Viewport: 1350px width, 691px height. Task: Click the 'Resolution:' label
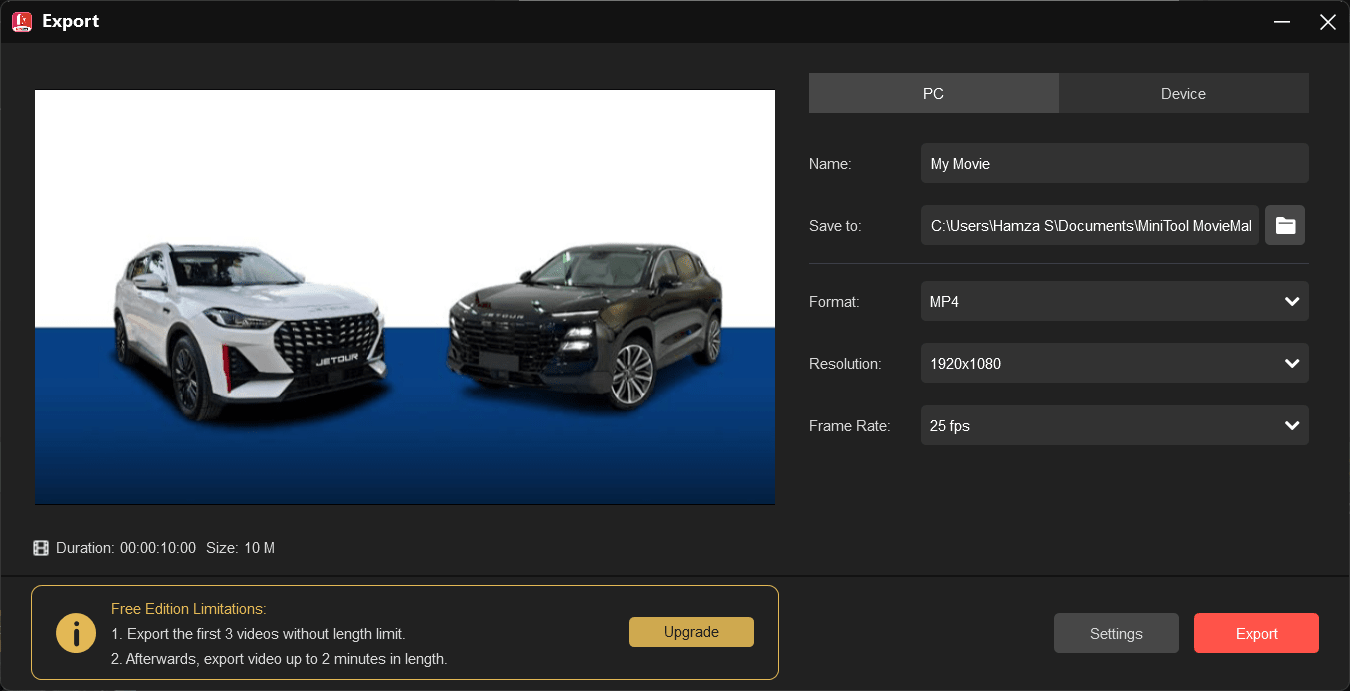coord(845,364)
